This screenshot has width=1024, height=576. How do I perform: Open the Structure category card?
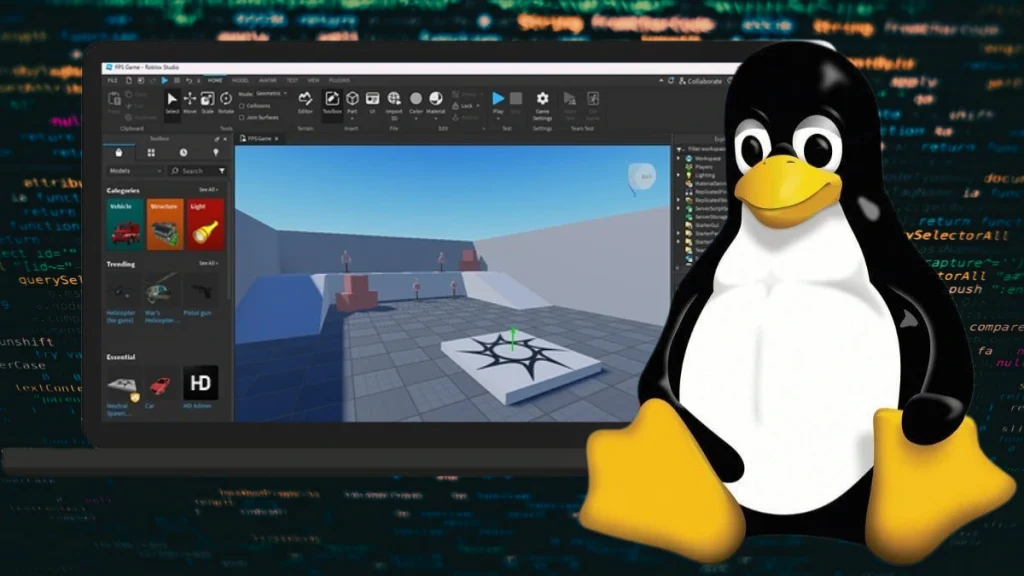pos(165,225)
